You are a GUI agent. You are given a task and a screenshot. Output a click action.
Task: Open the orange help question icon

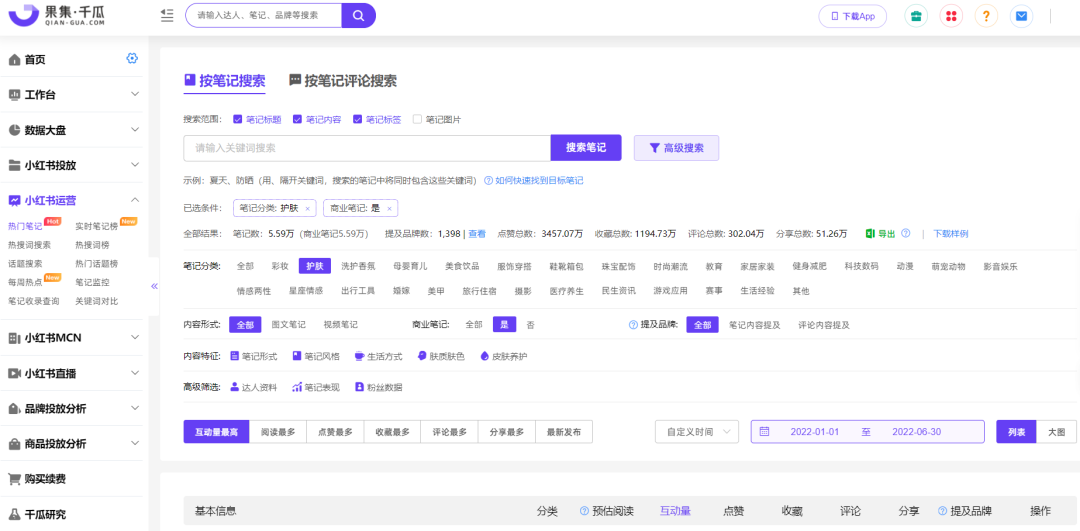click(986, 16)
